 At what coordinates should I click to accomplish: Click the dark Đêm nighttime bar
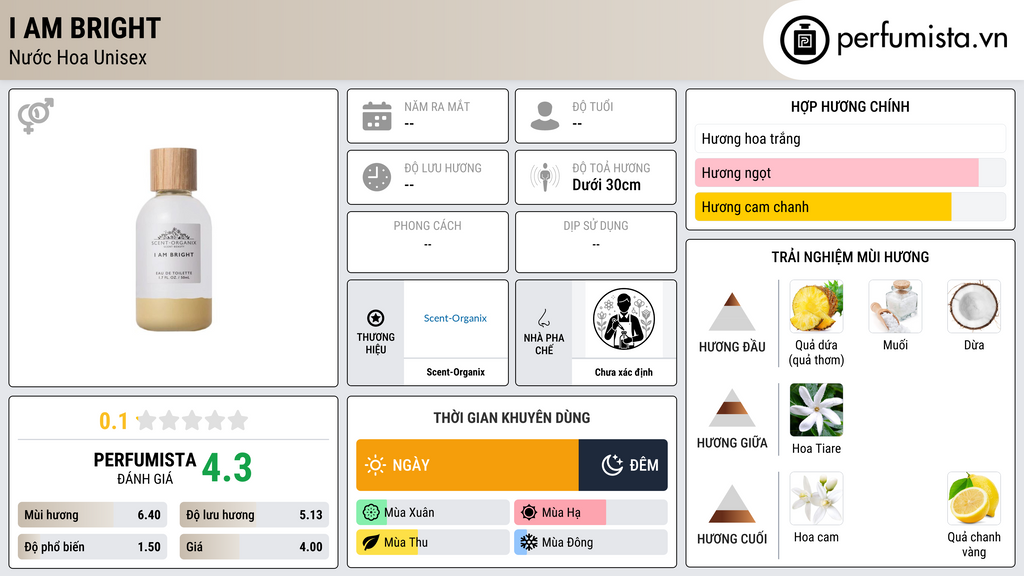coord(623,465)
